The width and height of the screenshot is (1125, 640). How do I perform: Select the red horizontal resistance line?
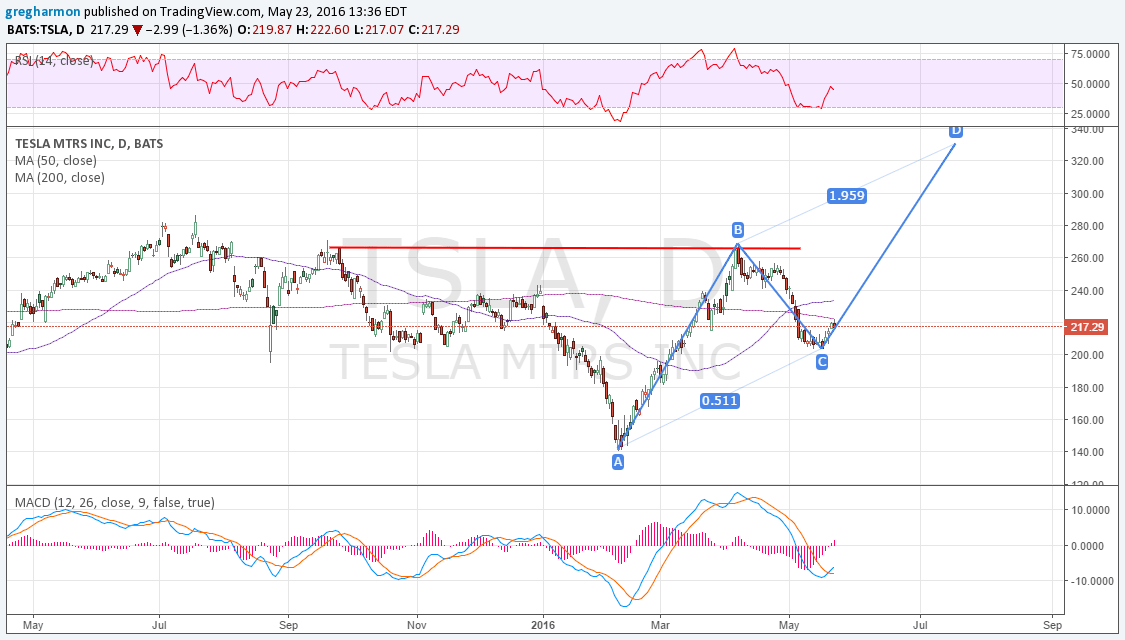tap(565, 248)
